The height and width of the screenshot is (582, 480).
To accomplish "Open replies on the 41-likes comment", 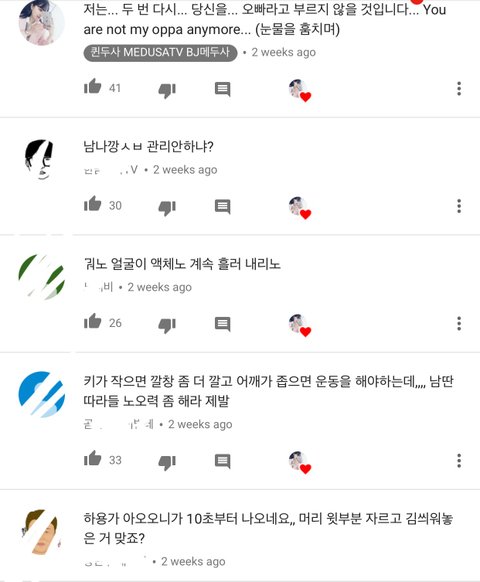I will (223, 89).
